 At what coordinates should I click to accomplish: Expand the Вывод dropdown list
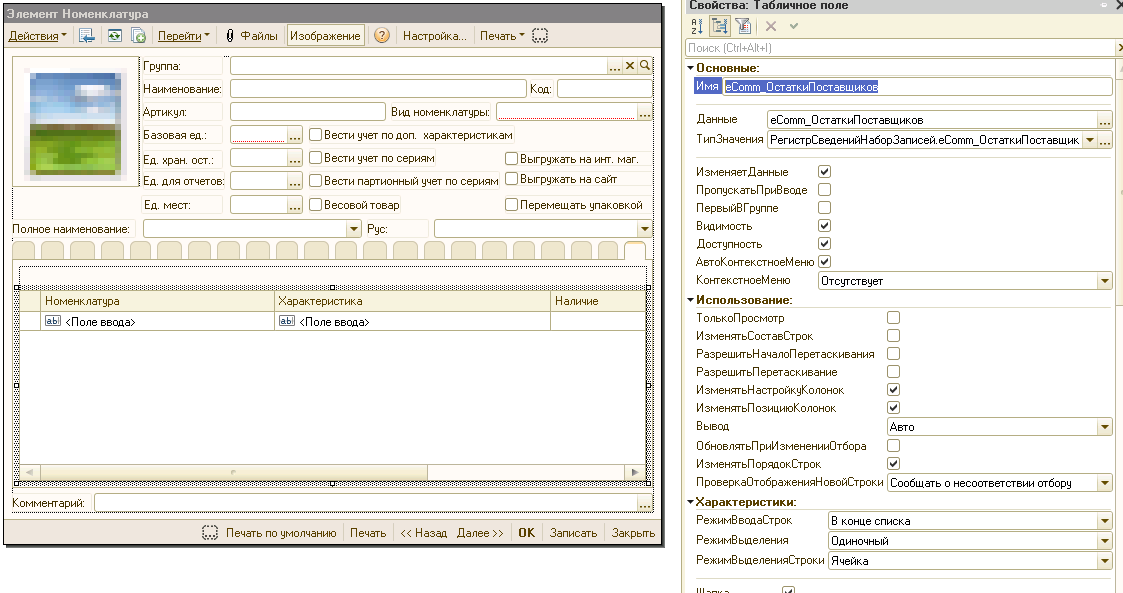[1104, 427]
